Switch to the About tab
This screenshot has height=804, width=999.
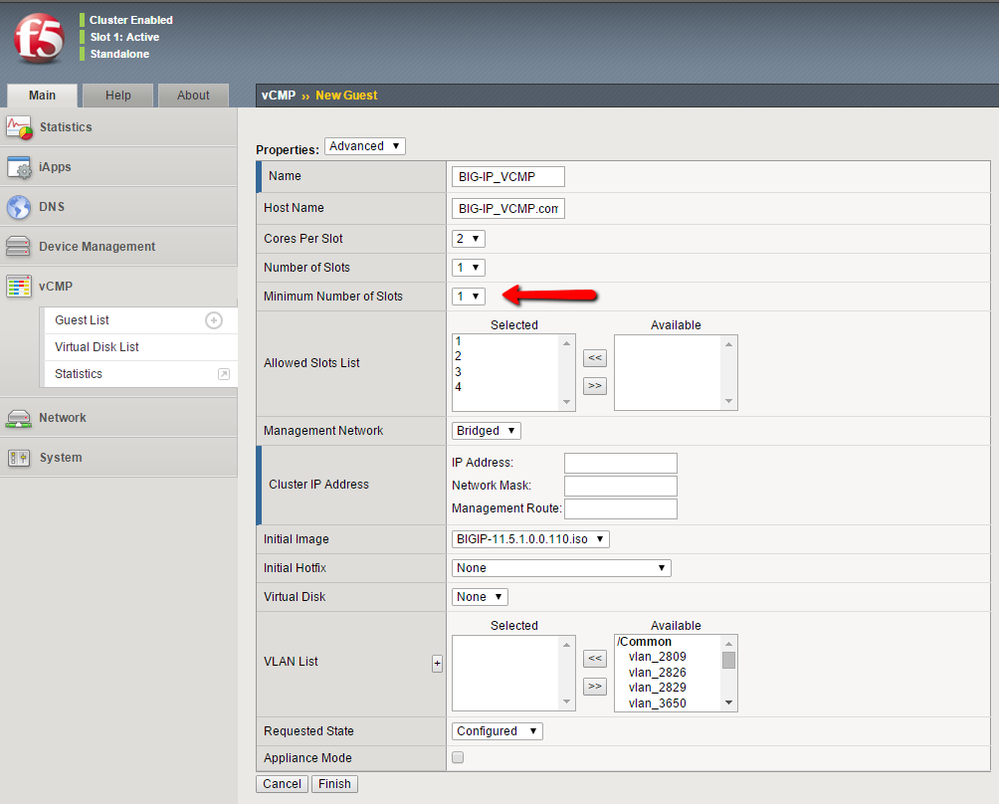click(193, 95)
